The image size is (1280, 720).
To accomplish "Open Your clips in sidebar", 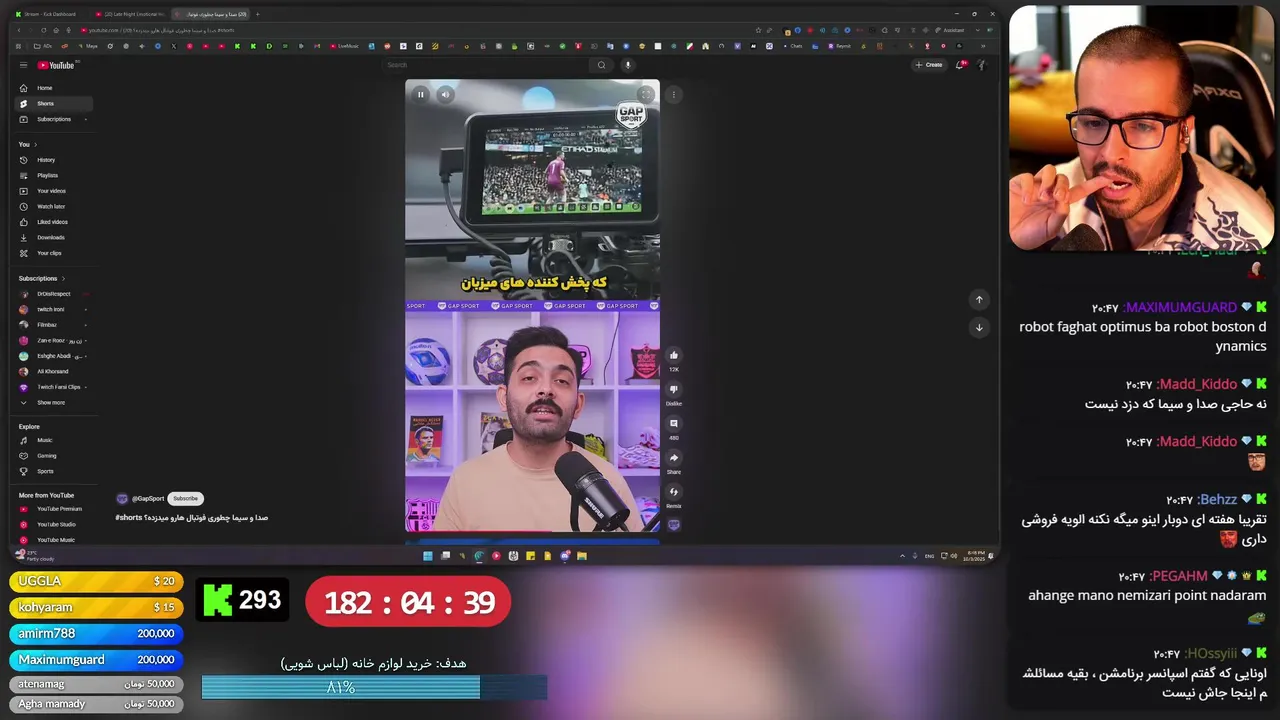I will [x=54, y=253].
